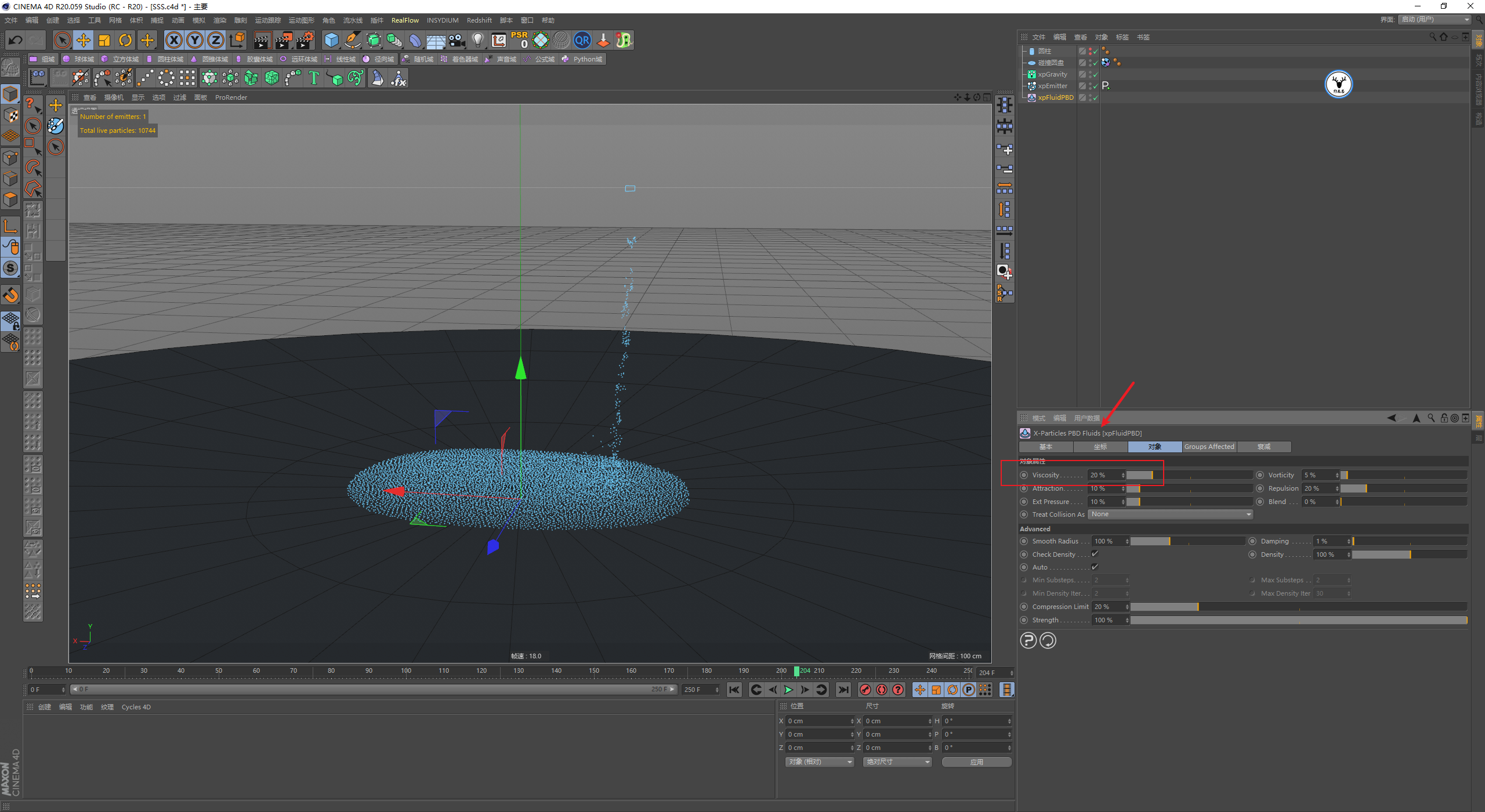This screenshot has height=812, width=1485.
Task: Click the 应用 apply button
Action: pos(976,762)
